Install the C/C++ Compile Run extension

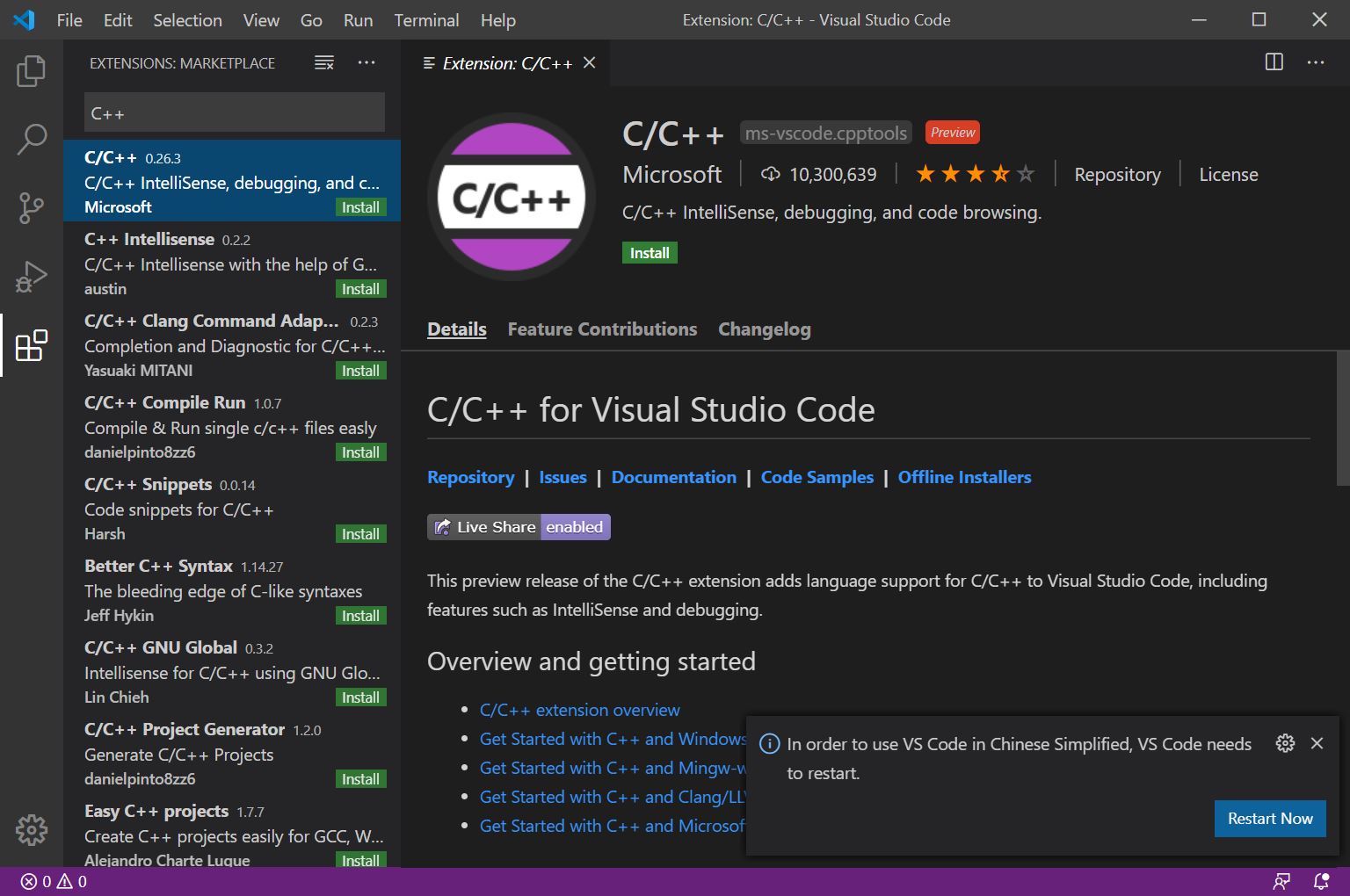point(360,452)
